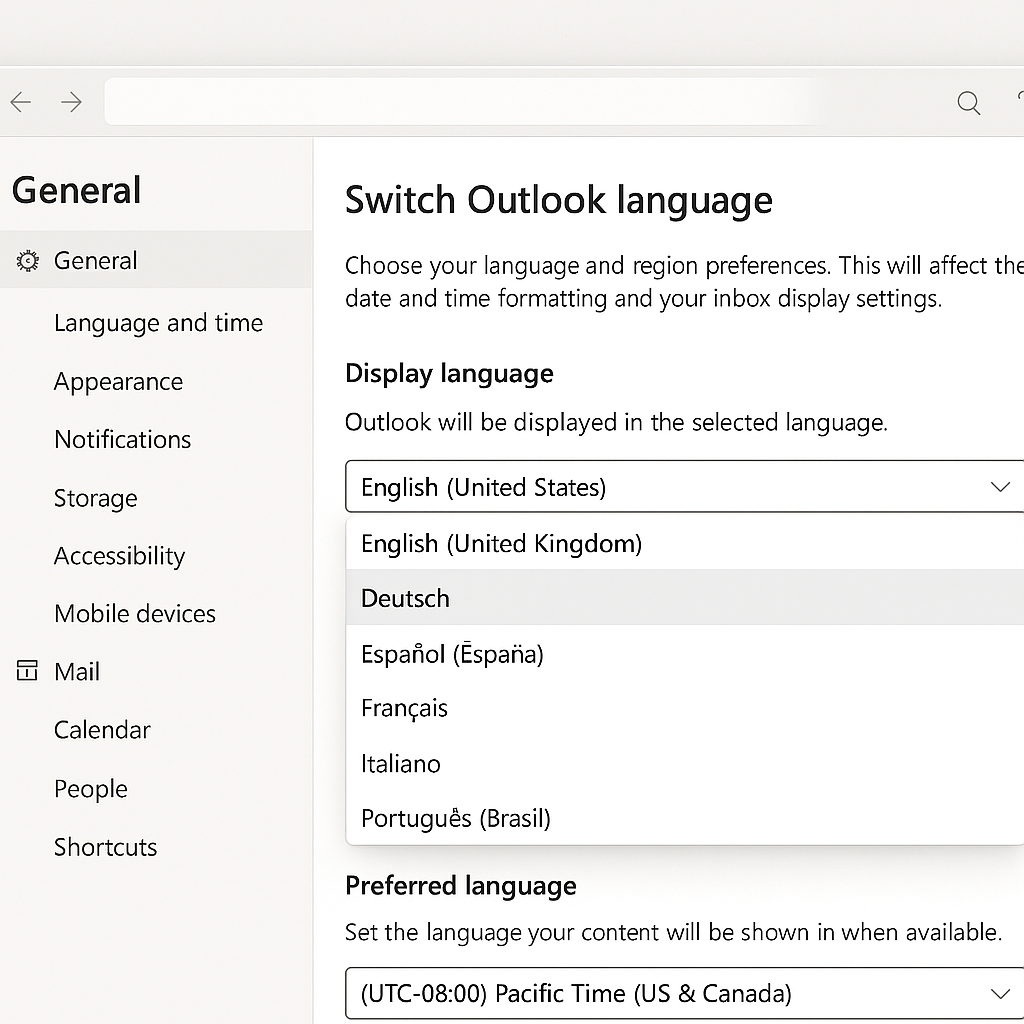Click the forward arrow icon
The height and width of the screenshot is (1024, 1024).
[x=71, y=102]
